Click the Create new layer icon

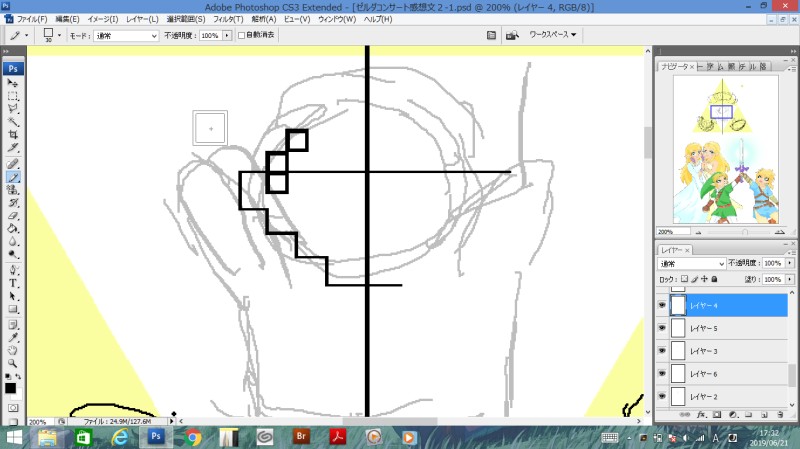coord(764,415)
